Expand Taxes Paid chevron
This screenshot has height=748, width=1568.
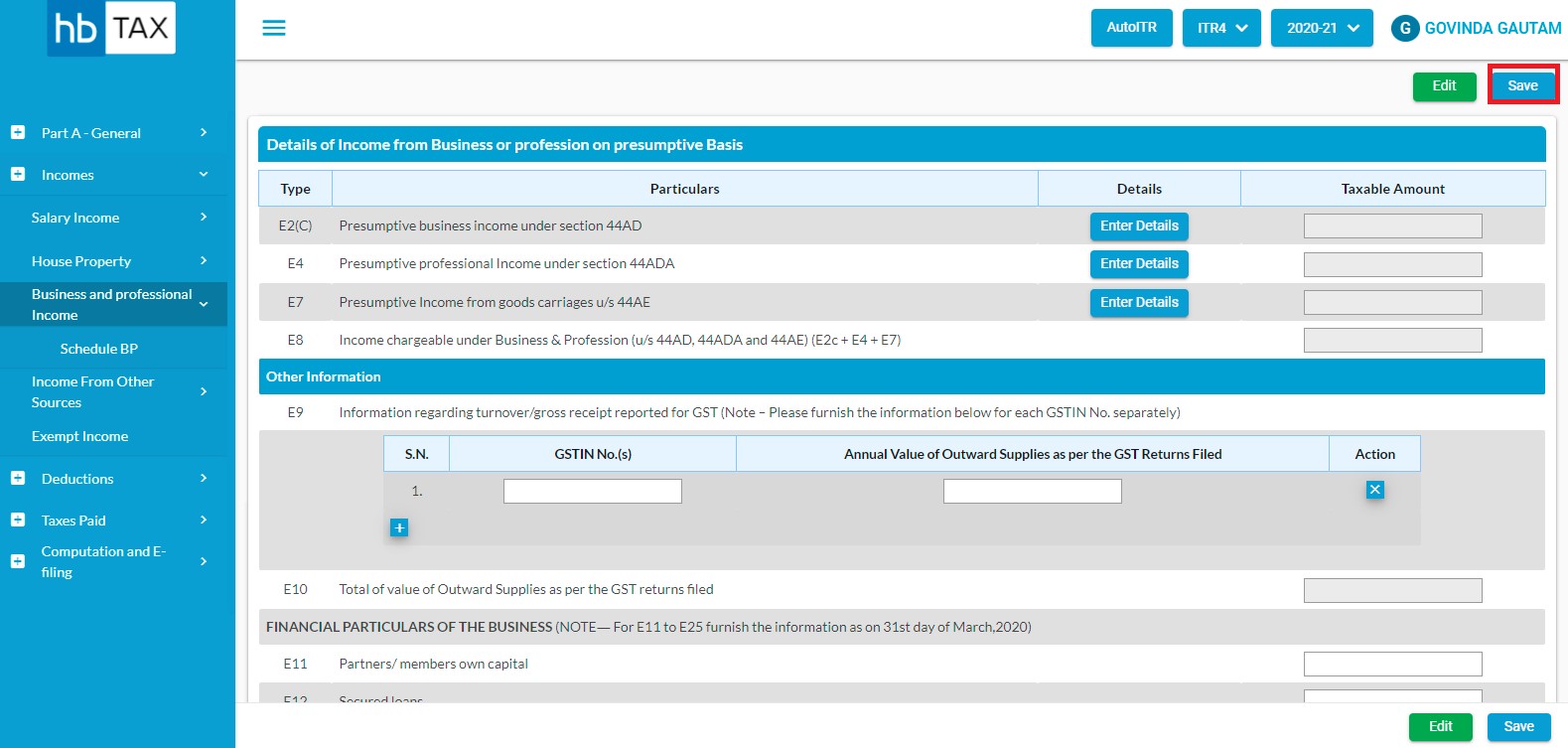coord(204,520)
